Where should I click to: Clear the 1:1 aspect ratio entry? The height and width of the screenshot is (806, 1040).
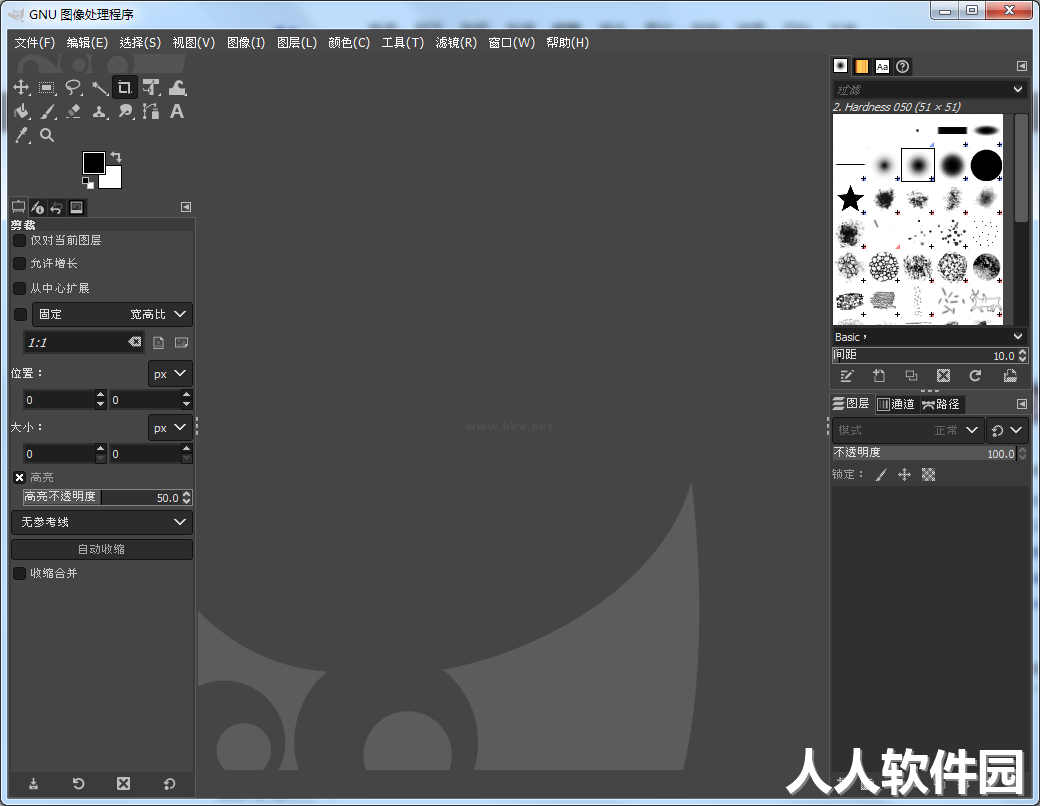coord(135,342)
